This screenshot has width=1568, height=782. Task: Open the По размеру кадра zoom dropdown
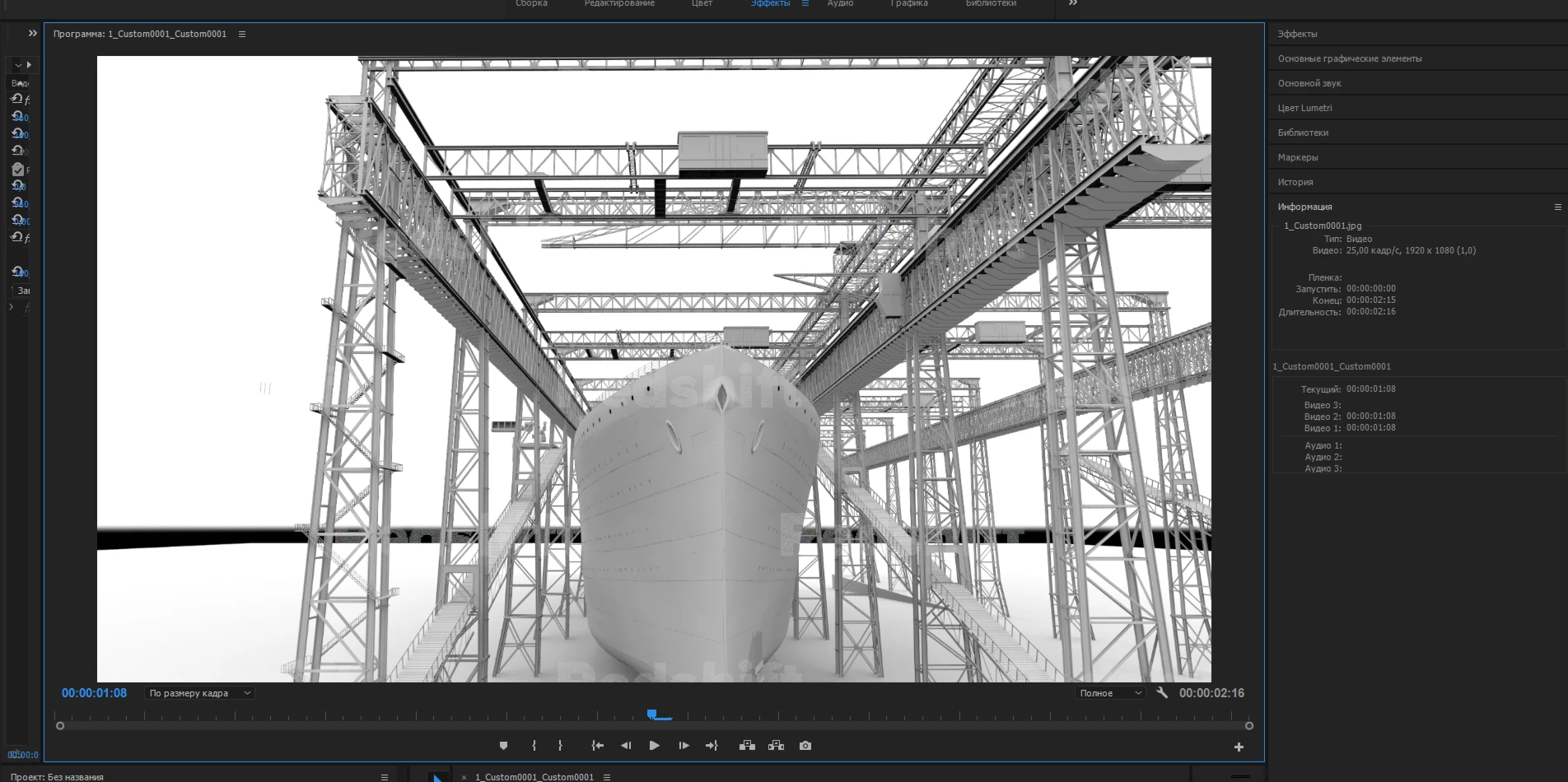(199, 693)
